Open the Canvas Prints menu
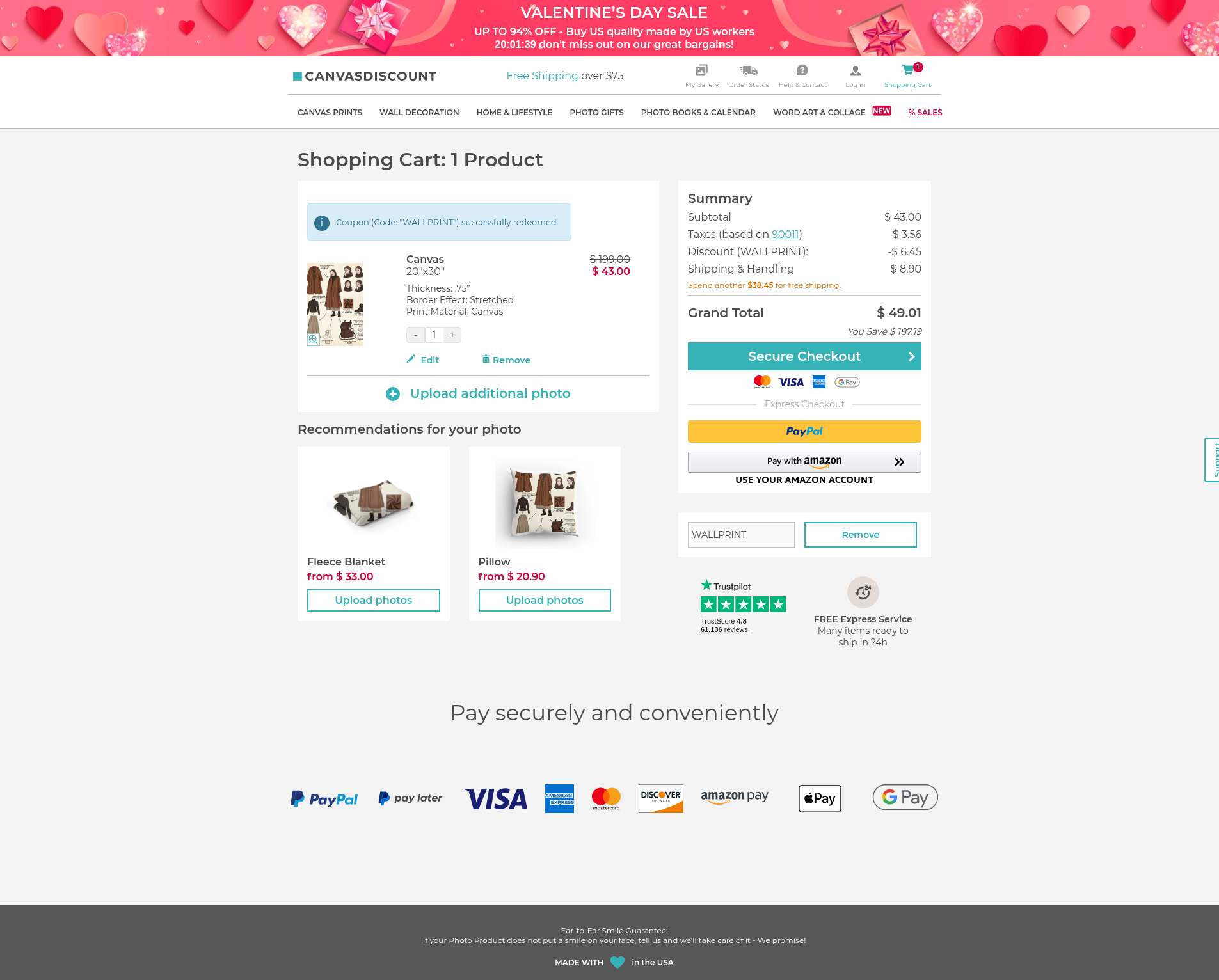 coord(330,113)
